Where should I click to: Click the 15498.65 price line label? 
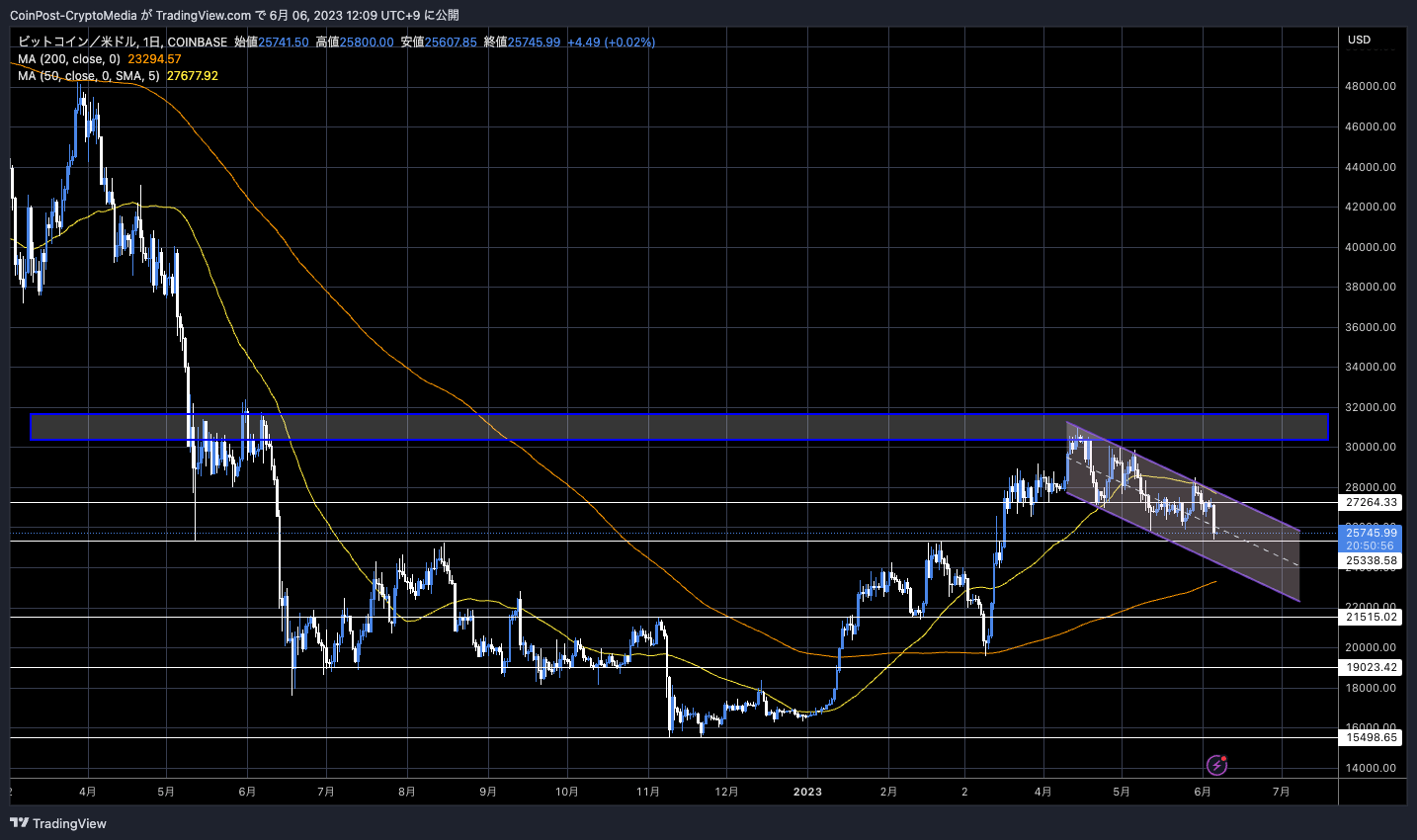(1372, 737)
